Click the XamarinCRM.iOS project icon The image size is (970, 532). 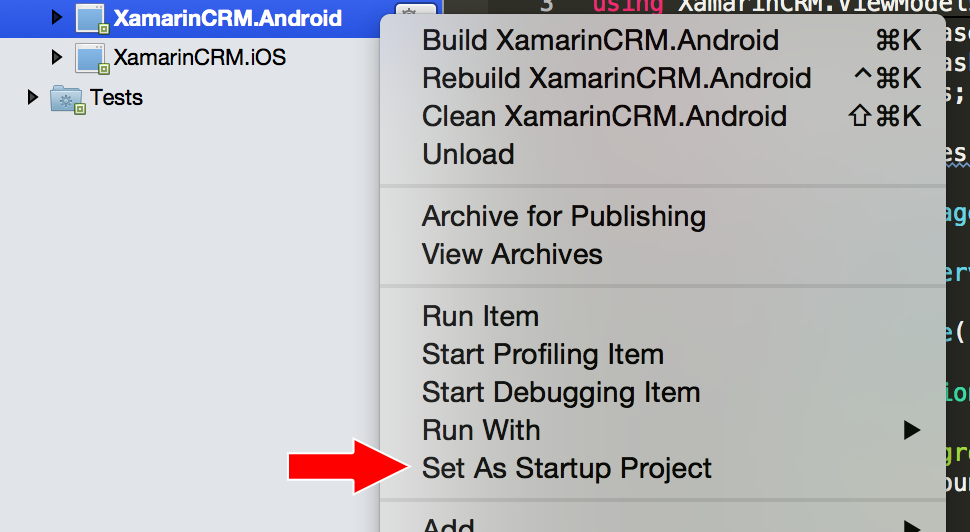tap(92, 59)
